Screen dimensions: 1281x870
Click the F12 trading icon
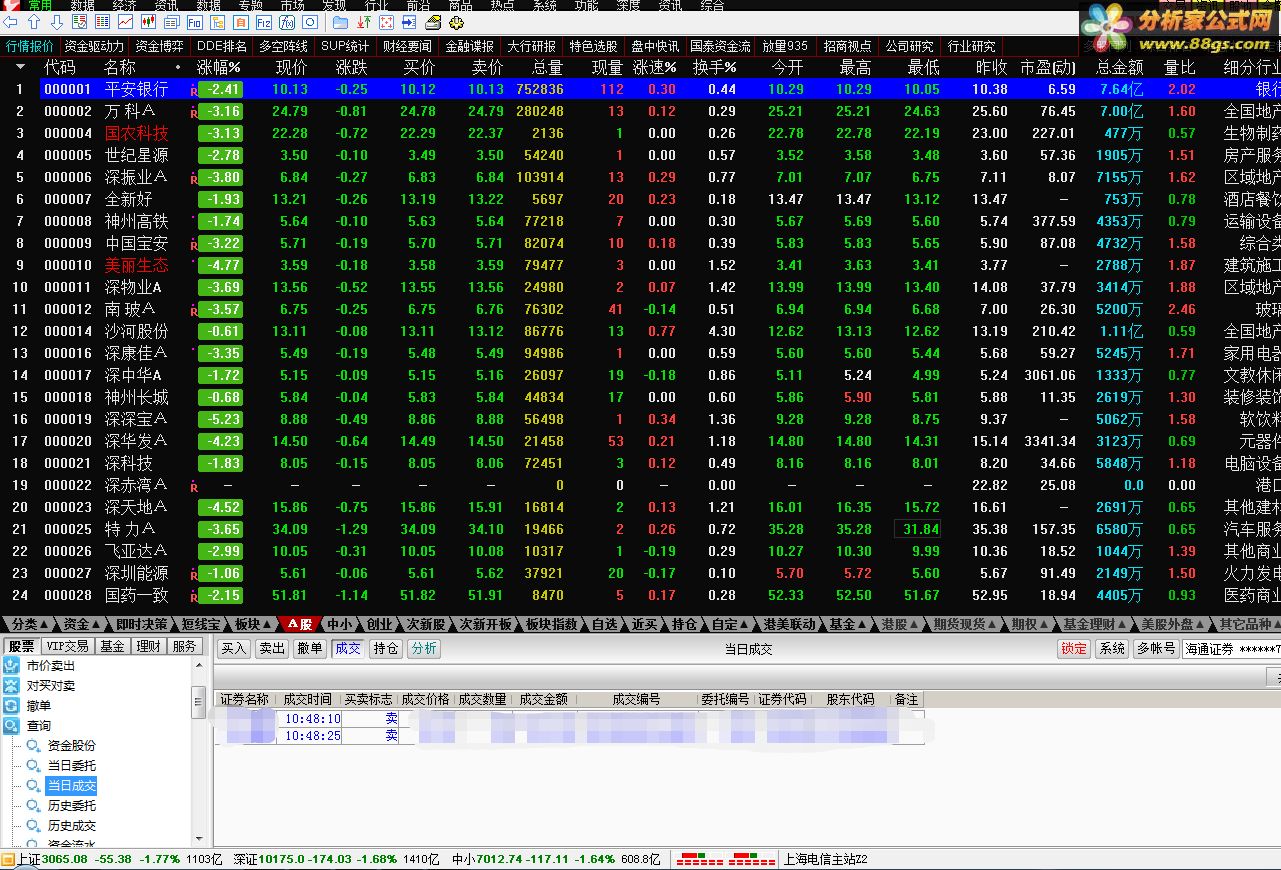coord(264,22)
